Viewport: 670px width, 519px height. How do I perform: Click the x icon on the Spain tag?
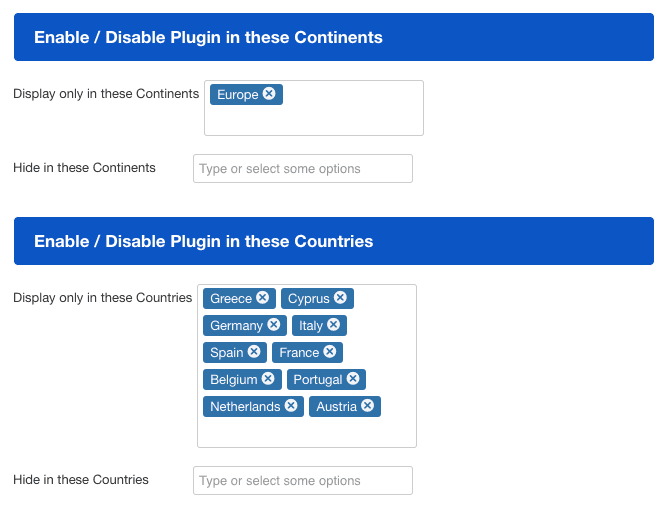click(254, 352)
